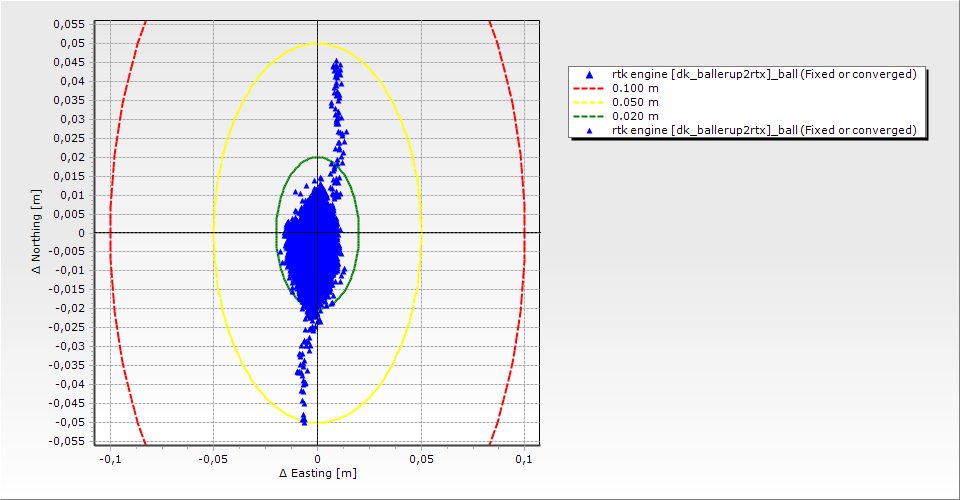Click the 0,045 Northing tick label
This screenshot has height=500, width=960.
click(x=69, y=62)
